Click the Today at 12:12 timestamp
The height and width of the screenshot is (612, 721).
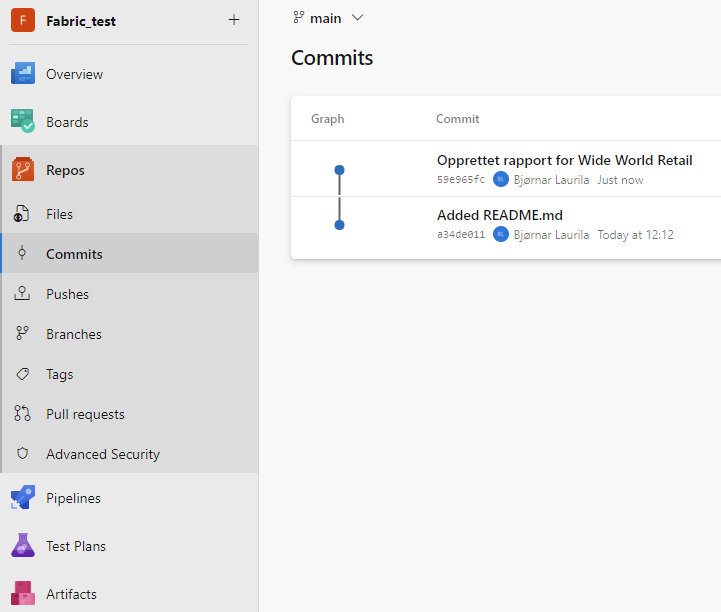[635, 235]
